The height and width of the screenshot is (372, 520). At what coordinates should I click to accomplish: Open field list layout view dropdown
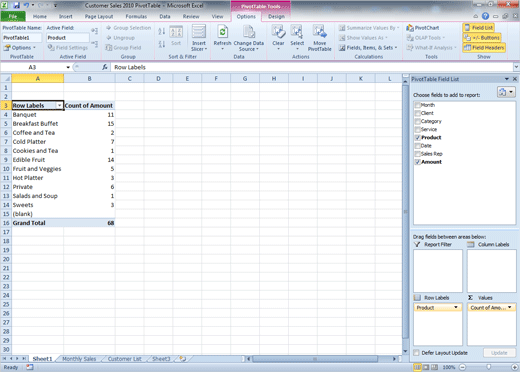[x=506, y=92]
